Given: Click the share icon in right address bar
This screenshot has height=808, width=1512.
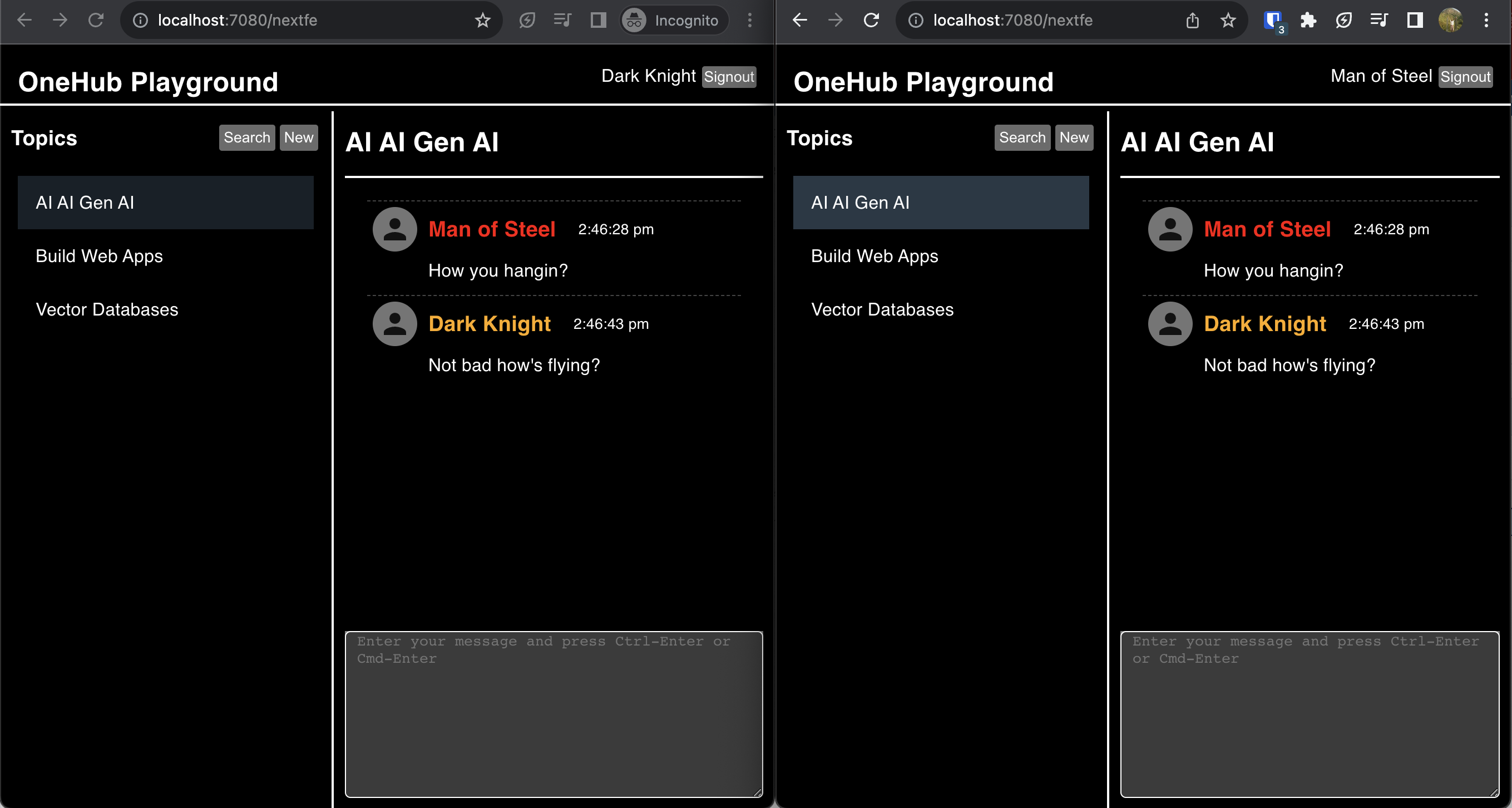Looking at the screenshot, I should (1192, 21).
